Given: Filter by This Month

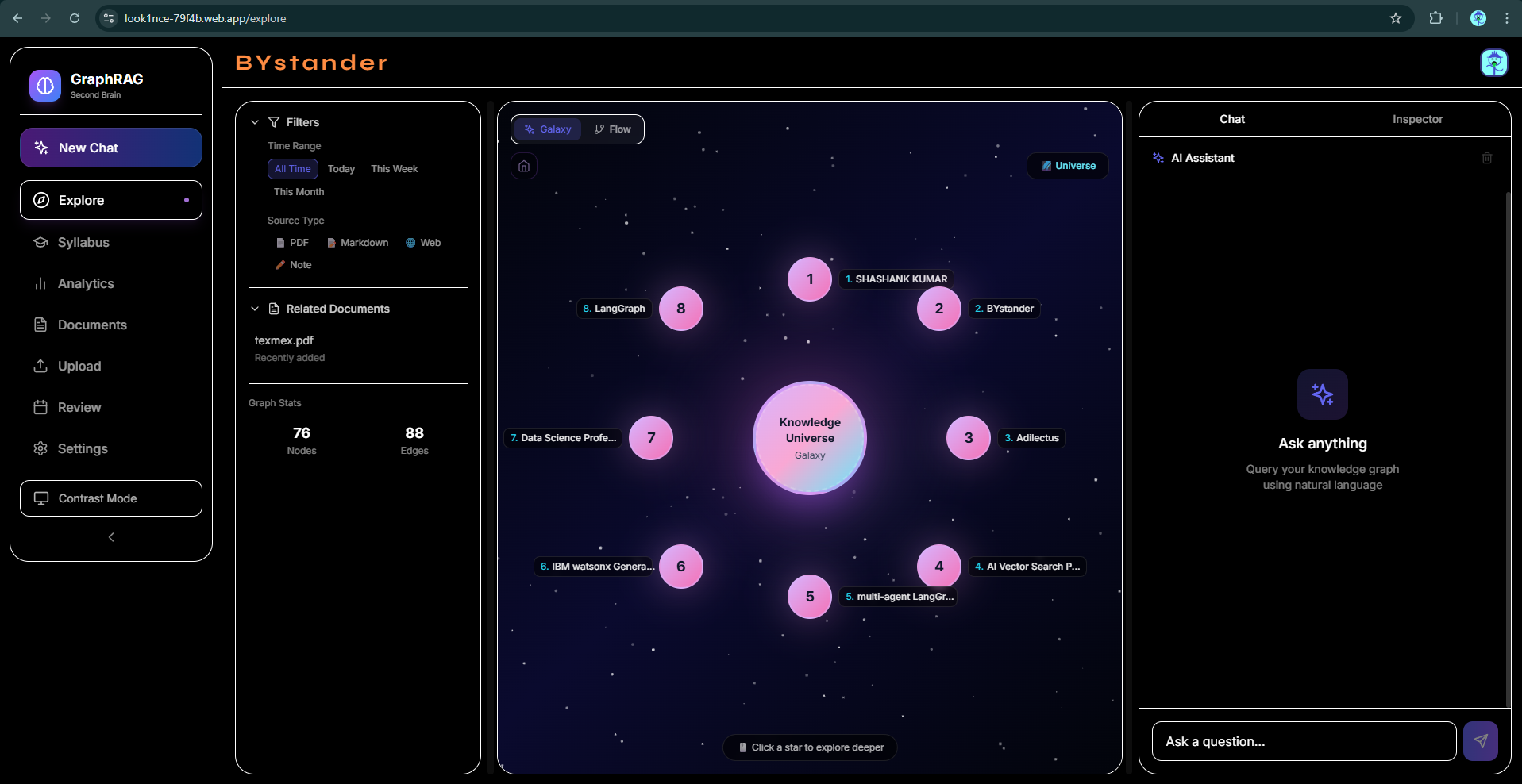Looking at the screenshot, I should click(299, 192).
